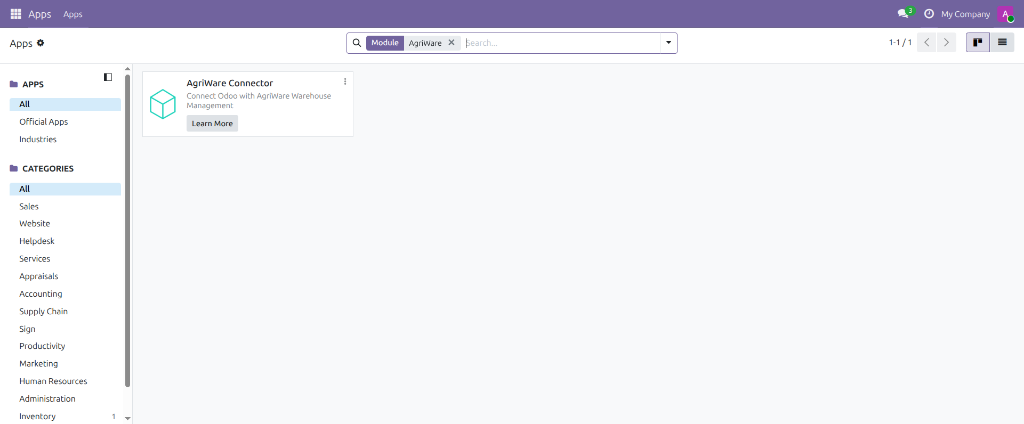Select All under APPS section
Viewport: 1024px width, 424px height.
coord(65,104)
